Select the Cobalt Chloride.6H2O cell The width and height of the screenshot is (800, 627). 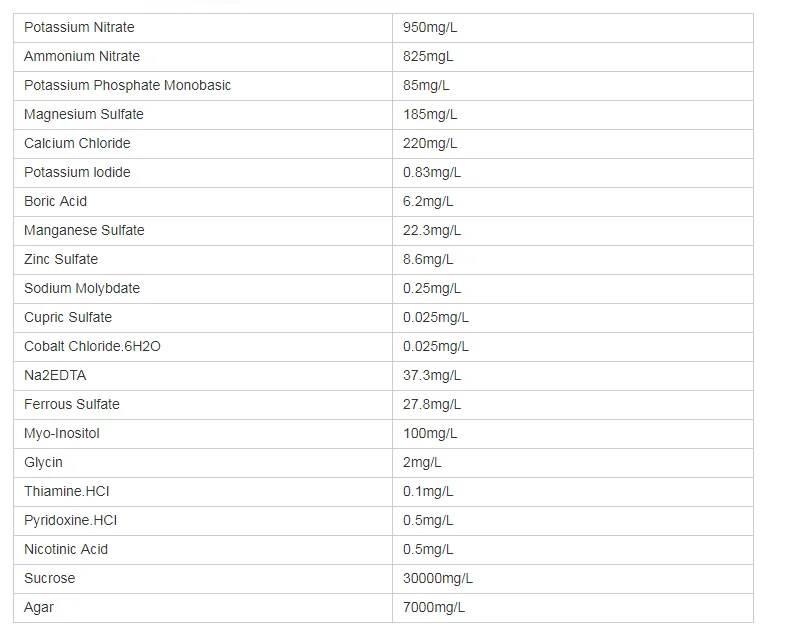point(92,346)
